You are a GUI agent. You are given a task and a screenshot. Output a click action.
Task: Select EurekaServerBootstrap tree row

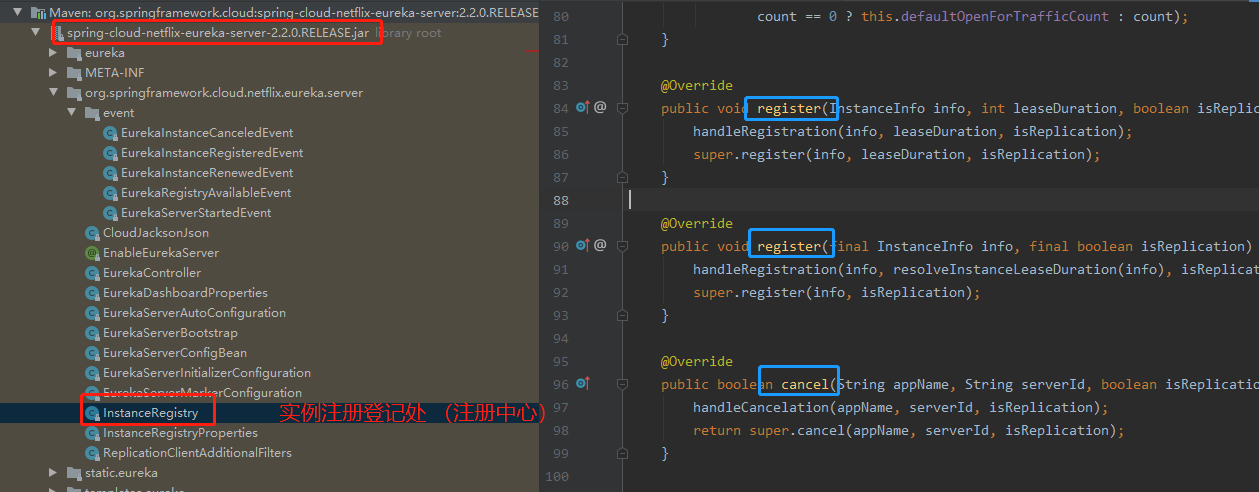coord(270,333)
